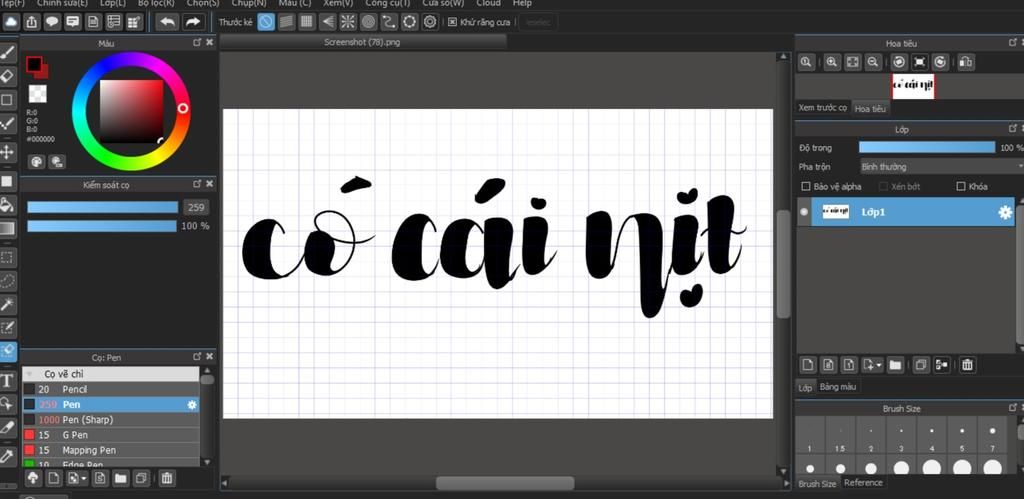The height and width of the screenshot is (499, 1024).
Task: Open the Pha trộn blend mode dropdown
Action: pyautogui.click(x=941, y=167)
